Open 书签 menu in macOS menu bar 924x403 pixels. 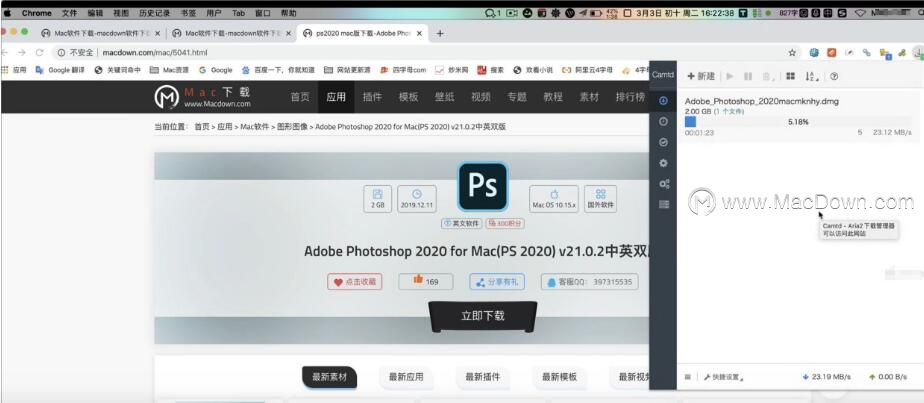(x=189, y=13)
